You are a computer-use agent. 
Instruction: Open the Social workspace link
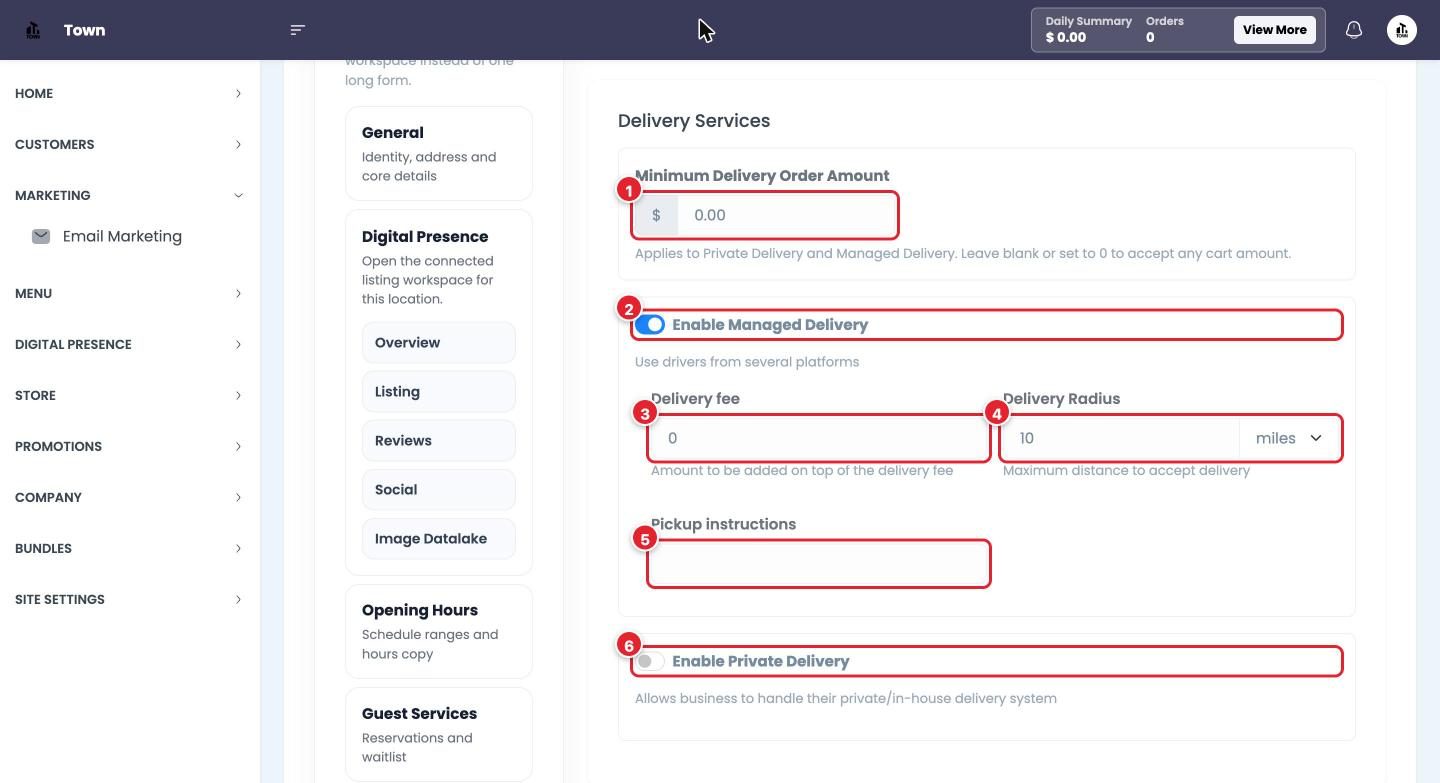[439, 490]
